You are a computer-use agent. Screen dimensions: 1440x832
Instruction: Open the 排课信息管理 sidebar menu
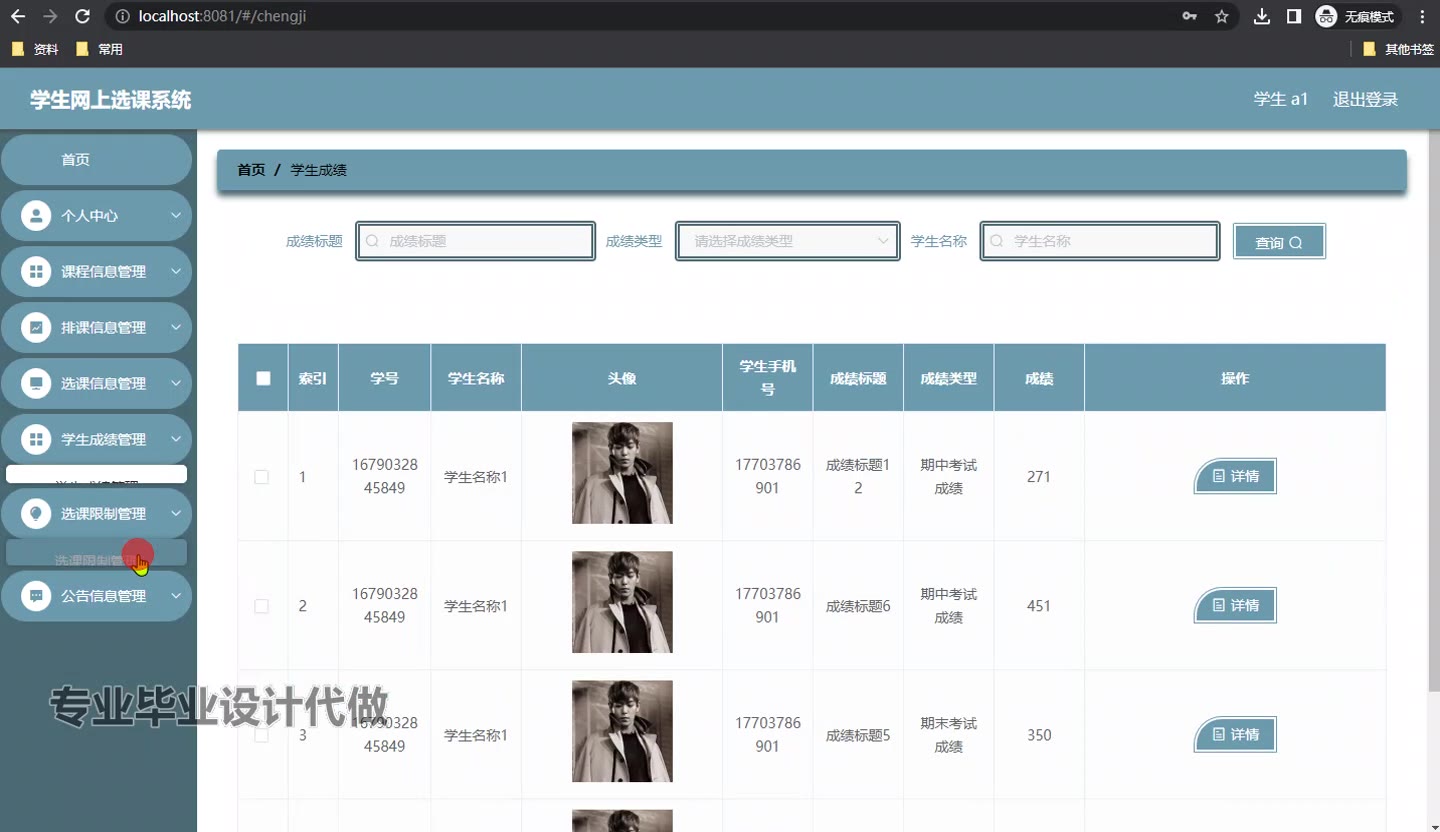click(x=96, y=327)
